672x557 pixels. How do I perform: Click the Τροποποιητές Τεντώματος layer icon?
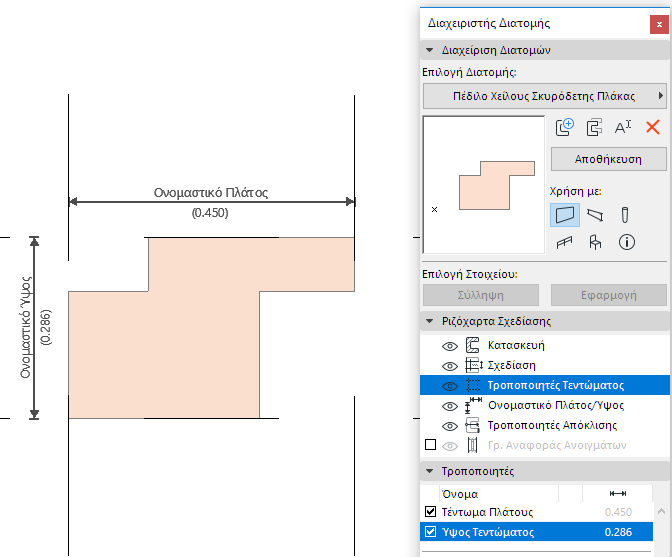pyautogui.click(x=473, y=385)
